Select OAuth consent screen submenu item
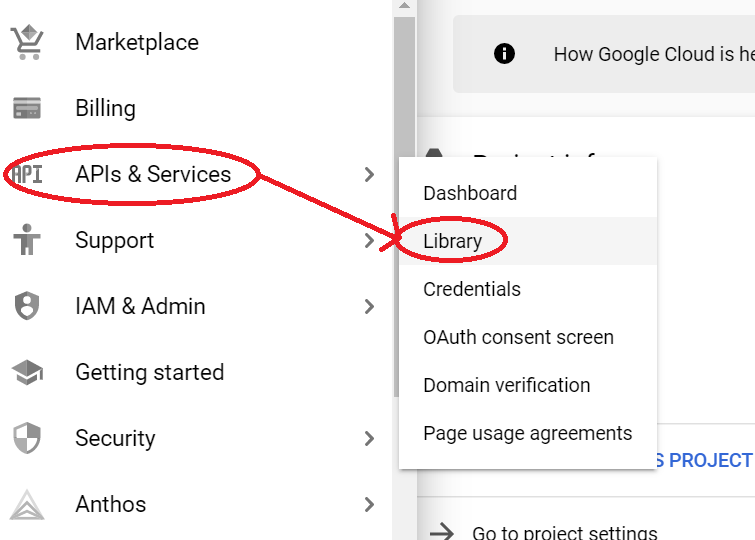This screenshot has width=755, height=540. [x=528, y=337]
